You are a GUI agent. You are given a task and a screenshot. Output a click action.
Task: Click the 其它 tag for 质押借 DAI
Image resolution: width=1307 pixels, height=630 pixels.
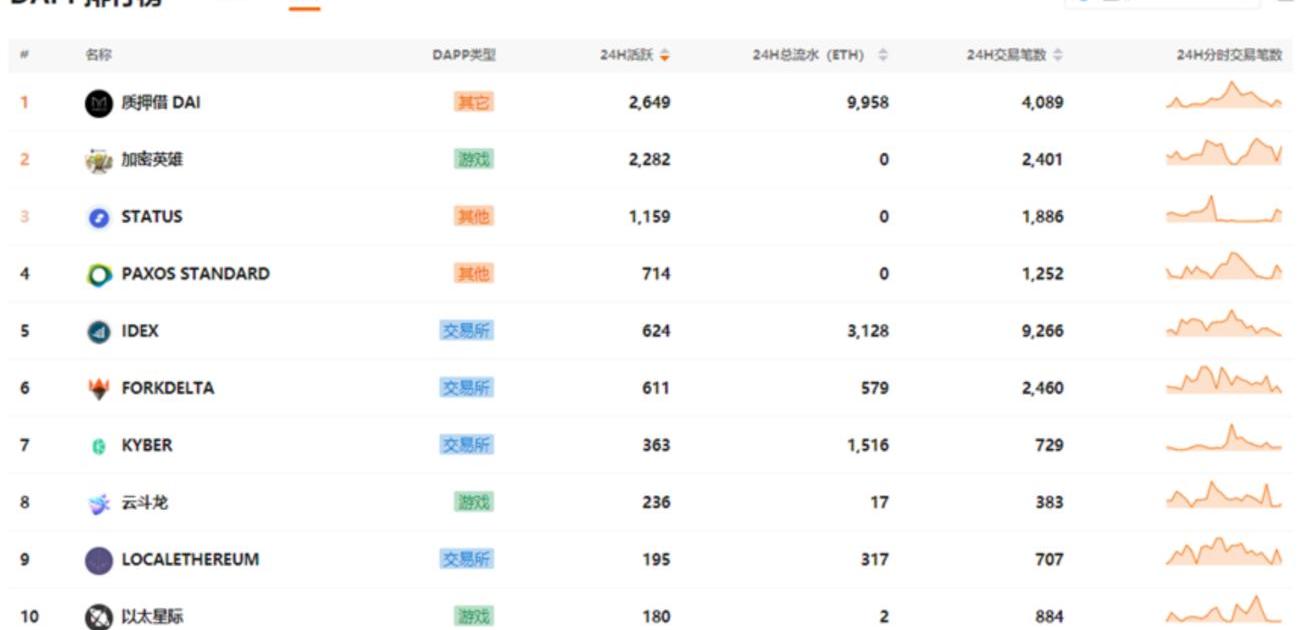pos(474,102)
